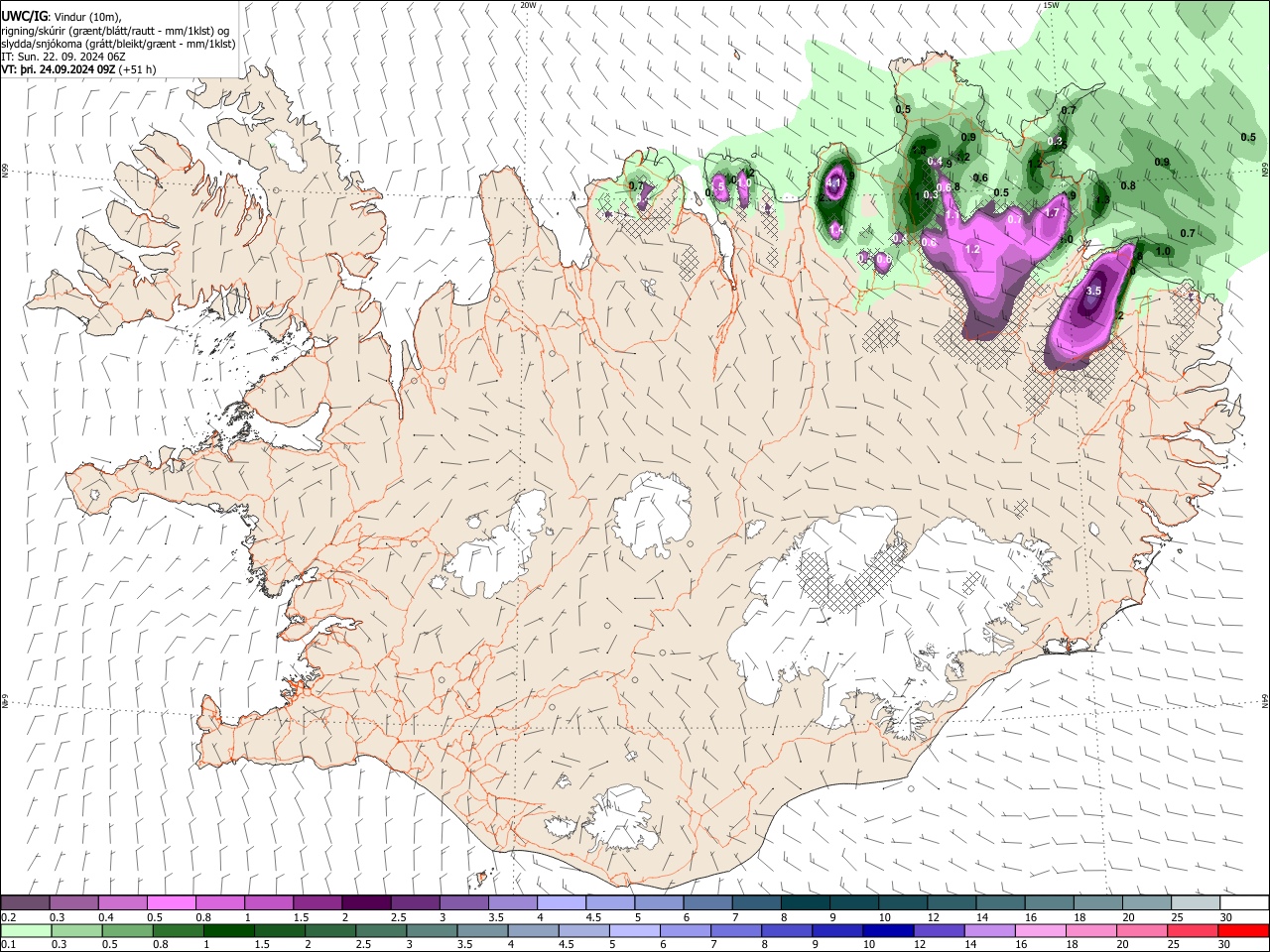This screenshot has width=1270, height=952.
Task: Select the 'slydda/snjókoma' sleet legend description line
Action: 118,44
